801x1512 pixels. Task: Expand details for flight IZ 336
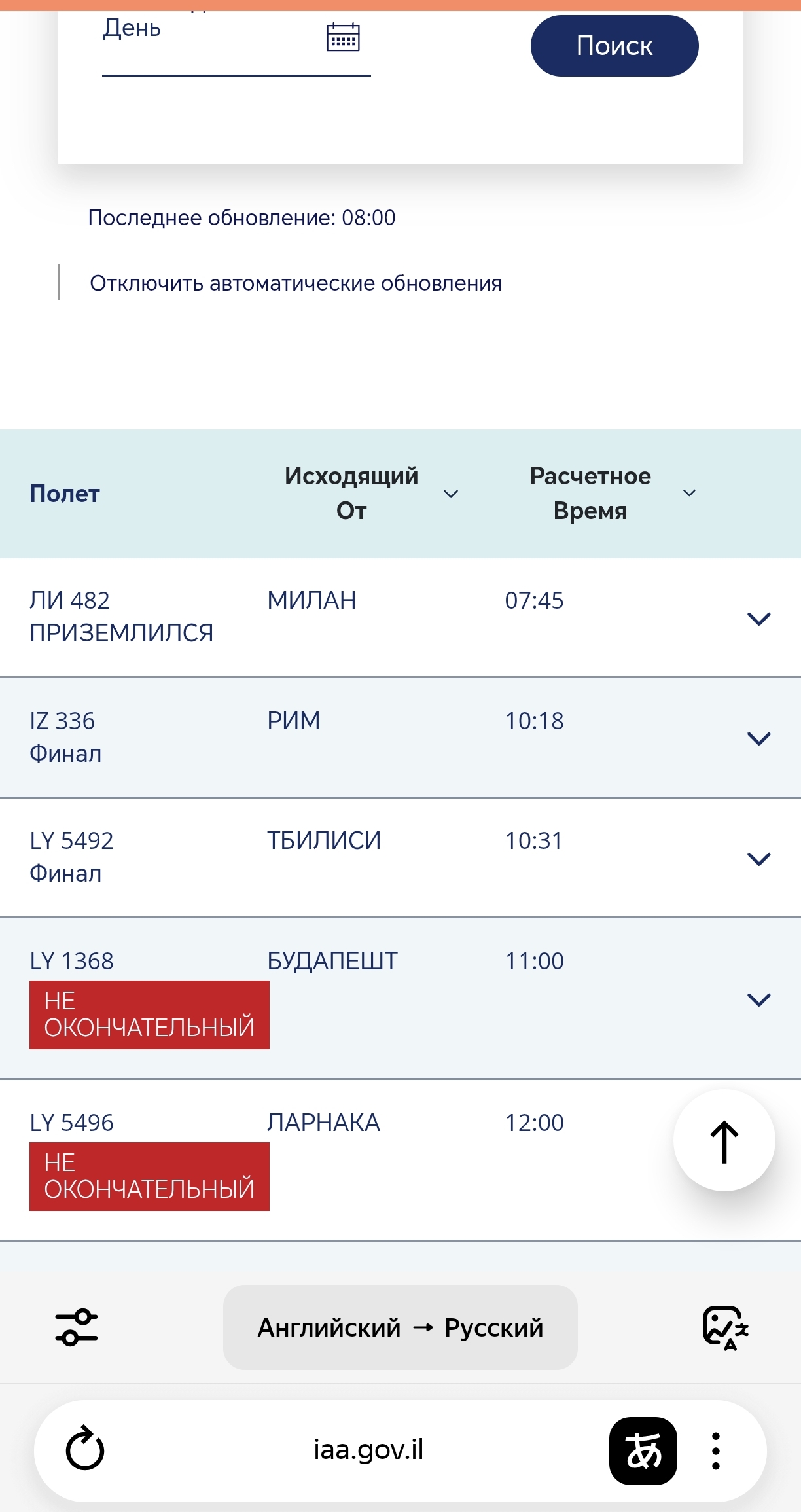(758, 738)
